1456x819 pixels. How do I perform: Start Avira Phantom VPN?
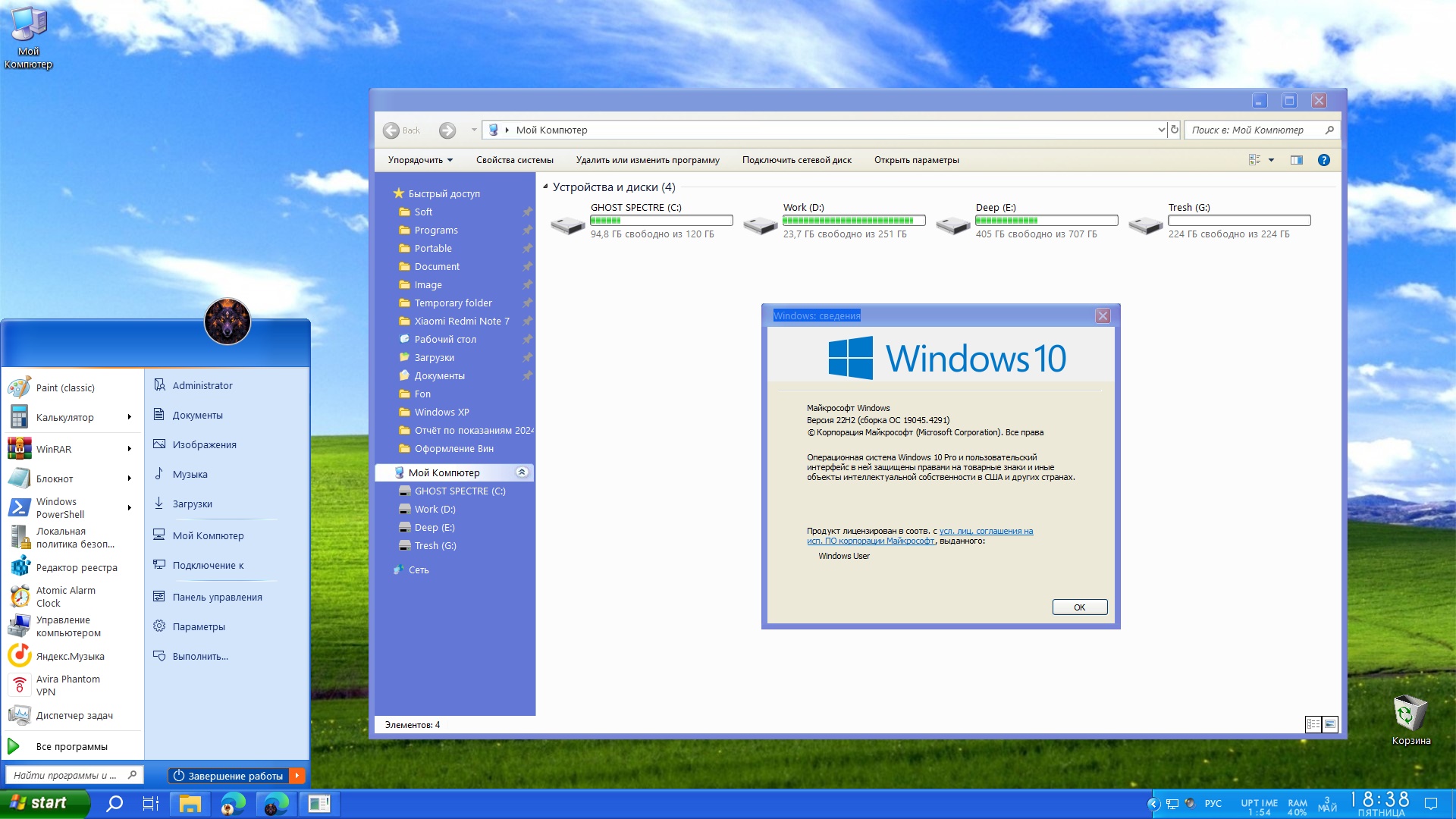pyautogui.click(x=72, y=686)
